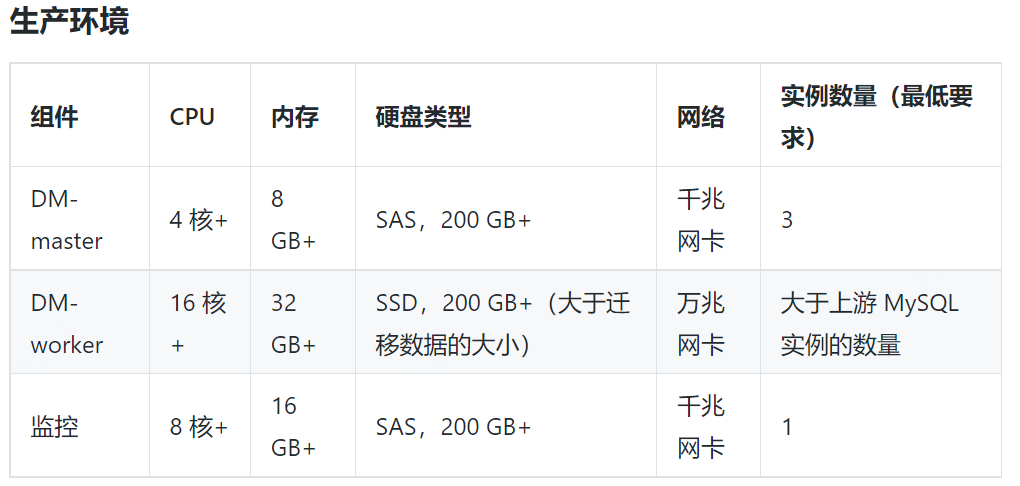Click the 4 核+ CPU cell
Viewport: 1020px width, 486px height.
tap(198, 220)
